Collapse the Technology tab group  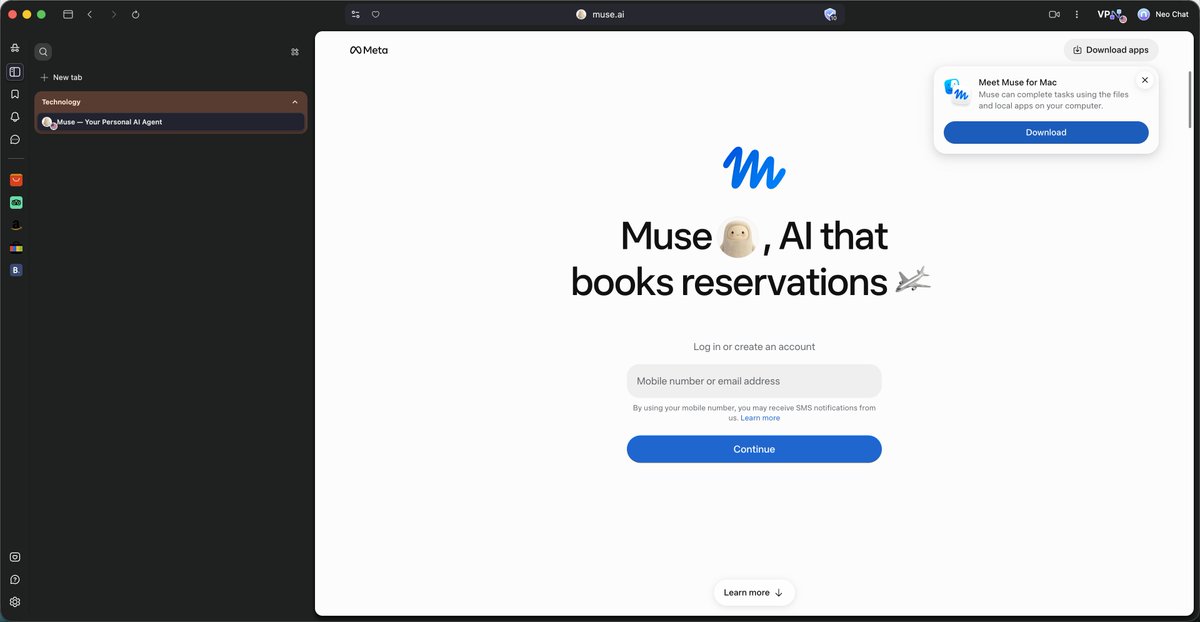tap(295, 102)
